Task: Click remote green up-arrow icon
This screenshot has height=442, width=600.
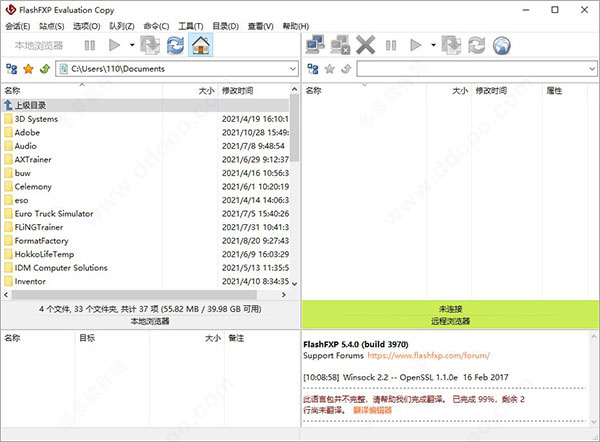Action: (x=346, y=69)
